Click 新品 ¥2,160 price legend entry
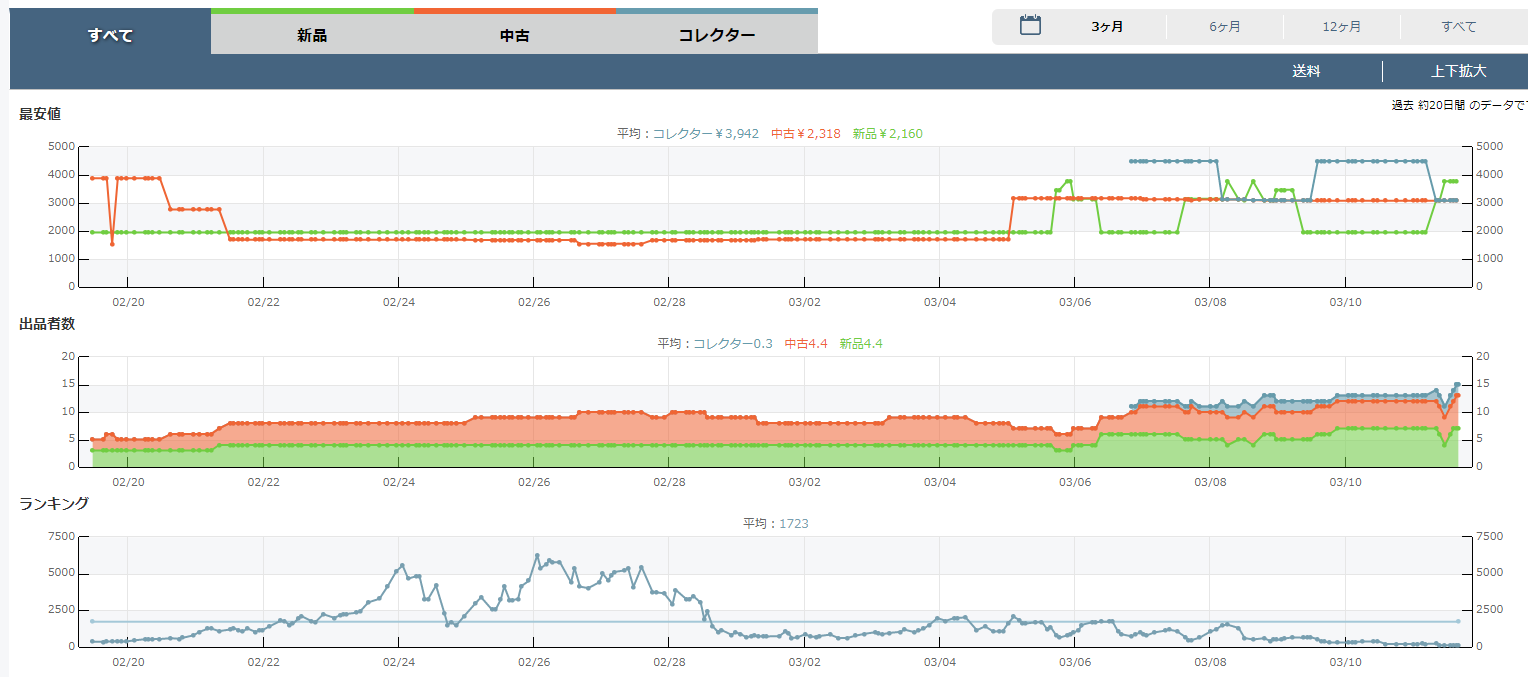The height and width of the screenshot is (677, 1528). click(x=887, y=133)
